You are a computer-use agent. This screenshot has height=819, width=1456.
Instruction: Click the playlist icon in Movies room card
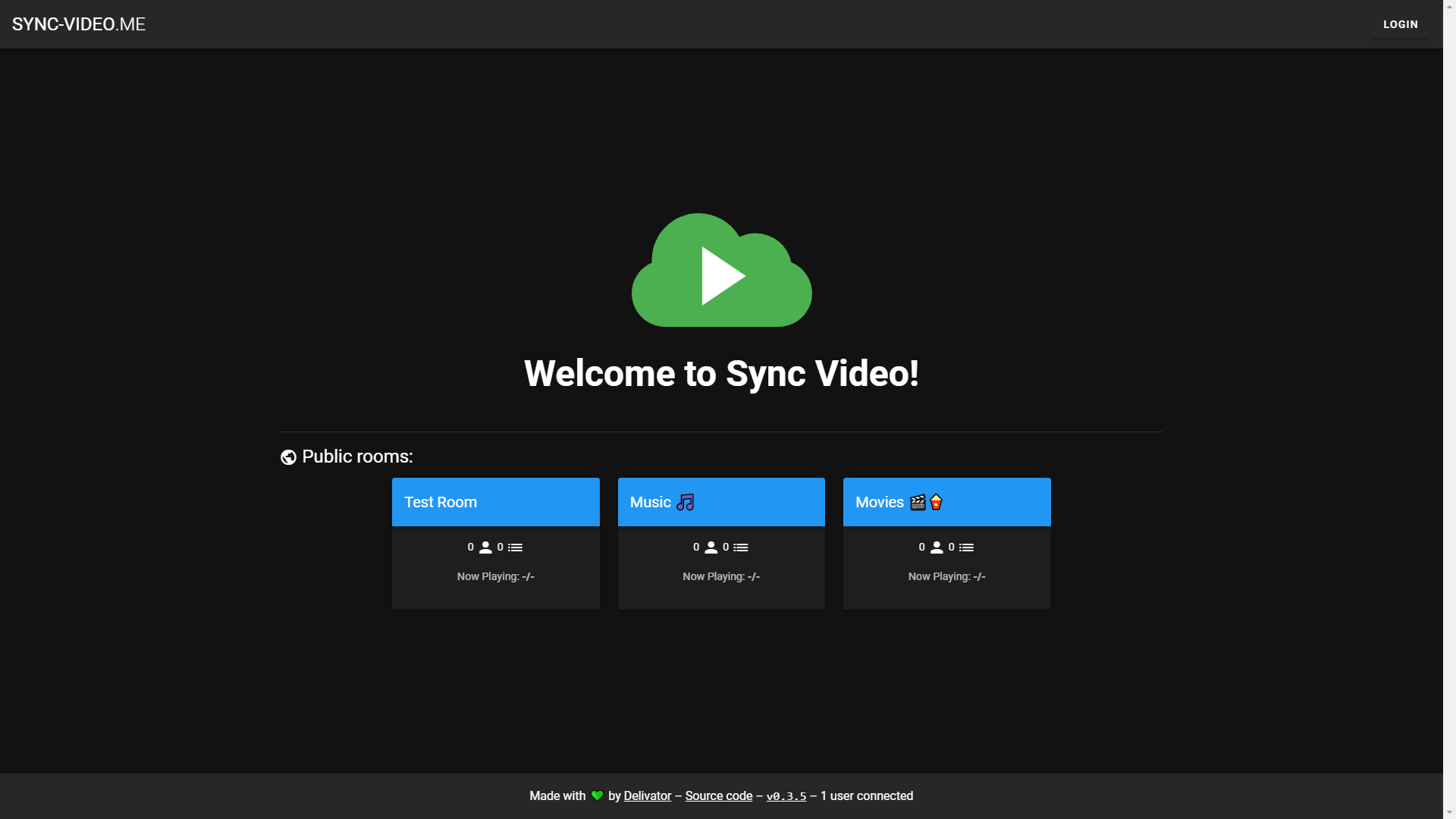tap(967, 548)
